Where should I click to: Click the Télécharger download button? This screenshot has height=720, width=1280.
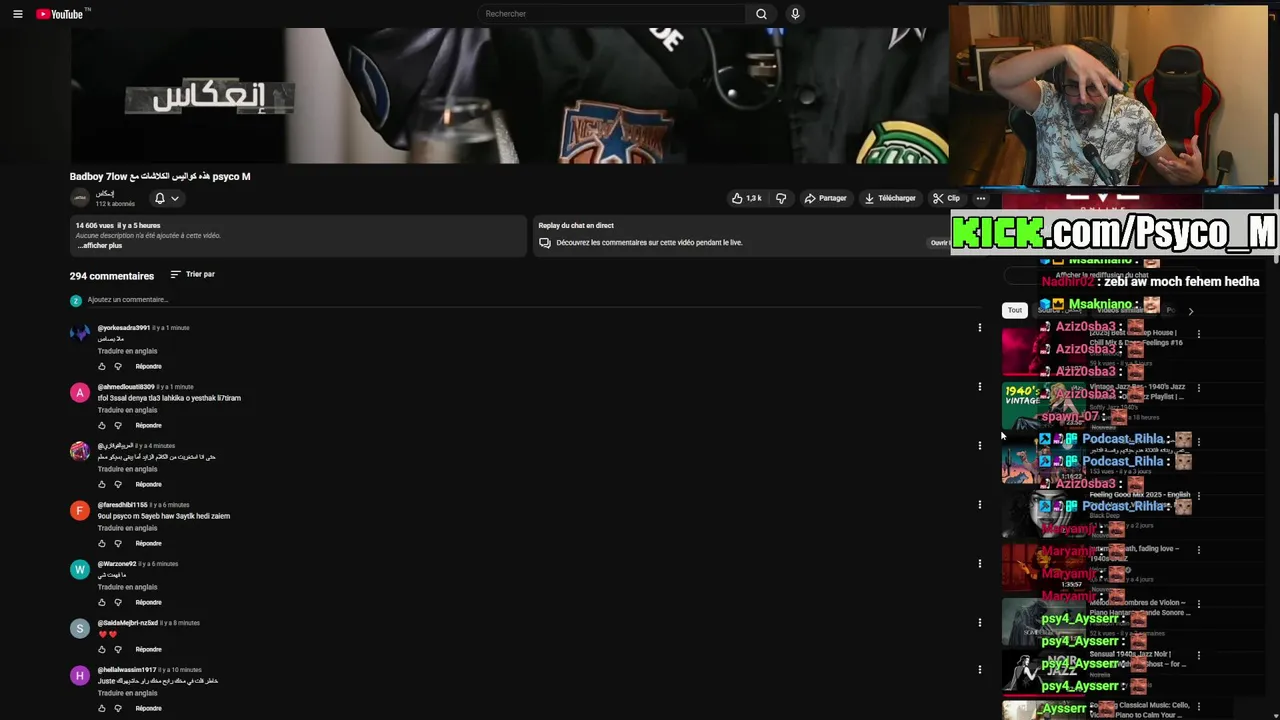click(889, 198)
